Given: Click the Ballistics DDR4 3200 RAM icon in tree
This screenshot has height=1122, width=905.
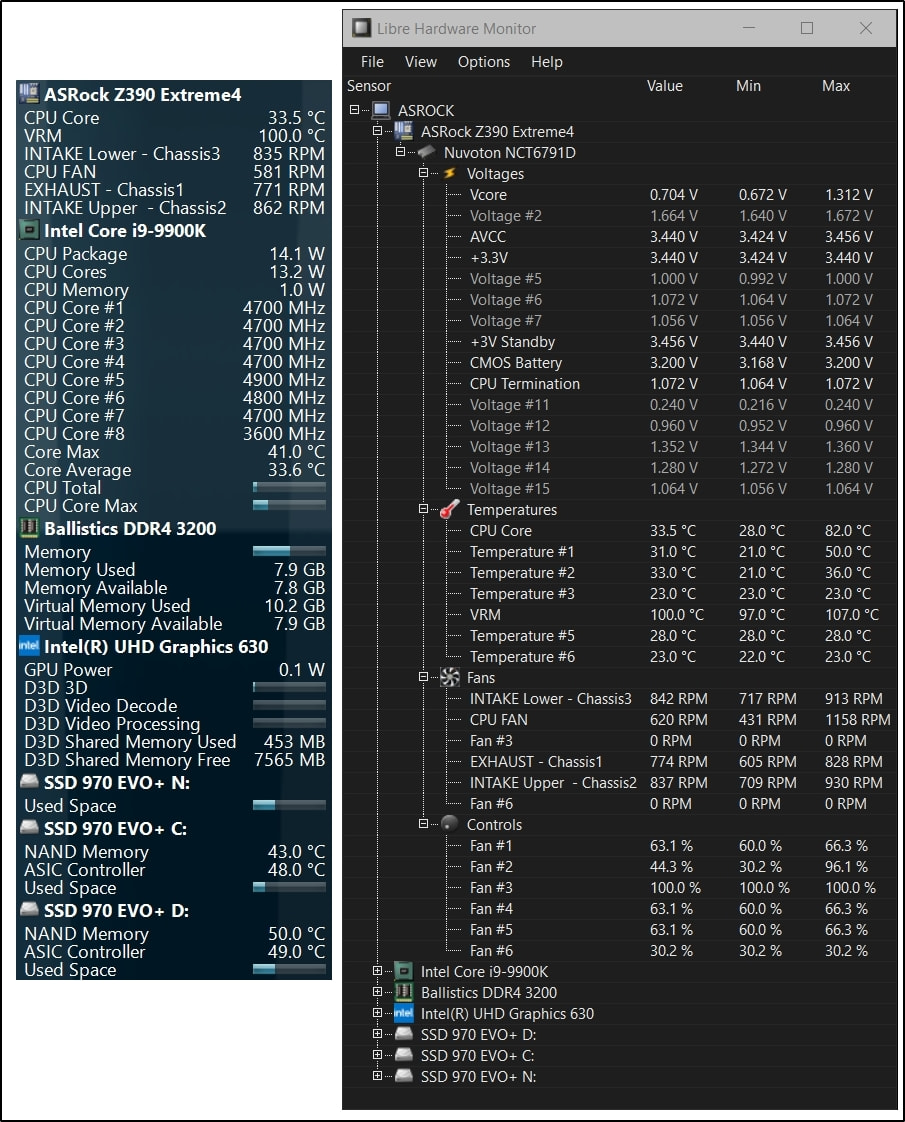Looking at the screenshot, I should pos(404,993).
